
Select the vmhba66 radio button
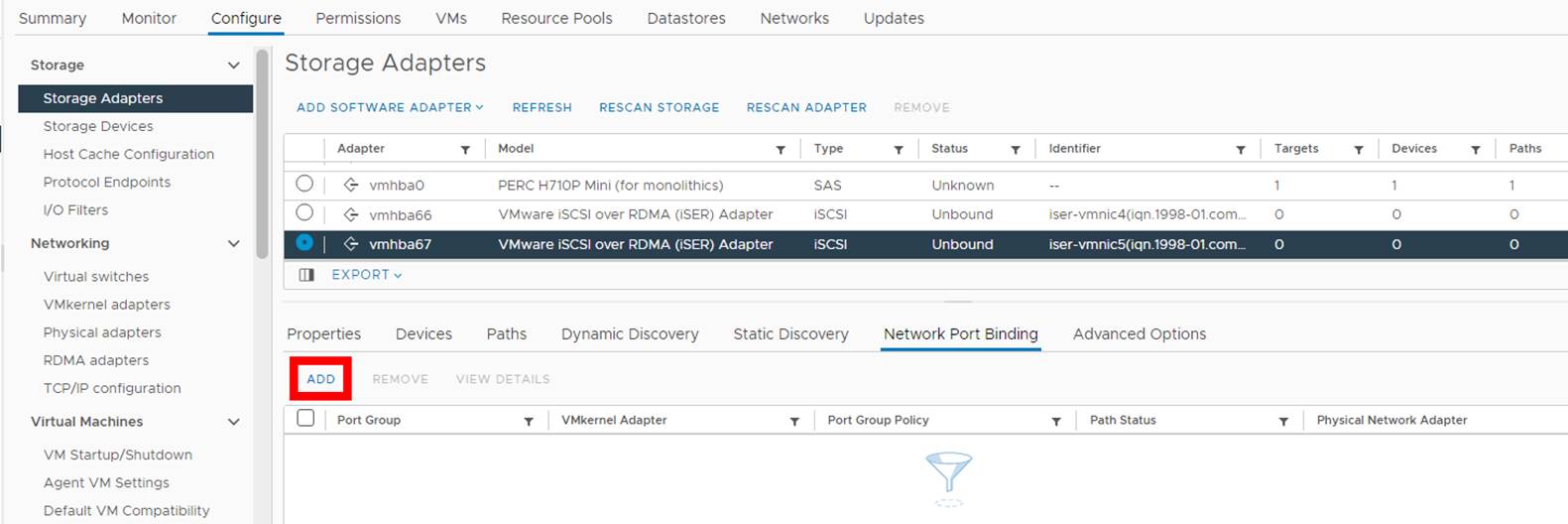tap(304, 213)
